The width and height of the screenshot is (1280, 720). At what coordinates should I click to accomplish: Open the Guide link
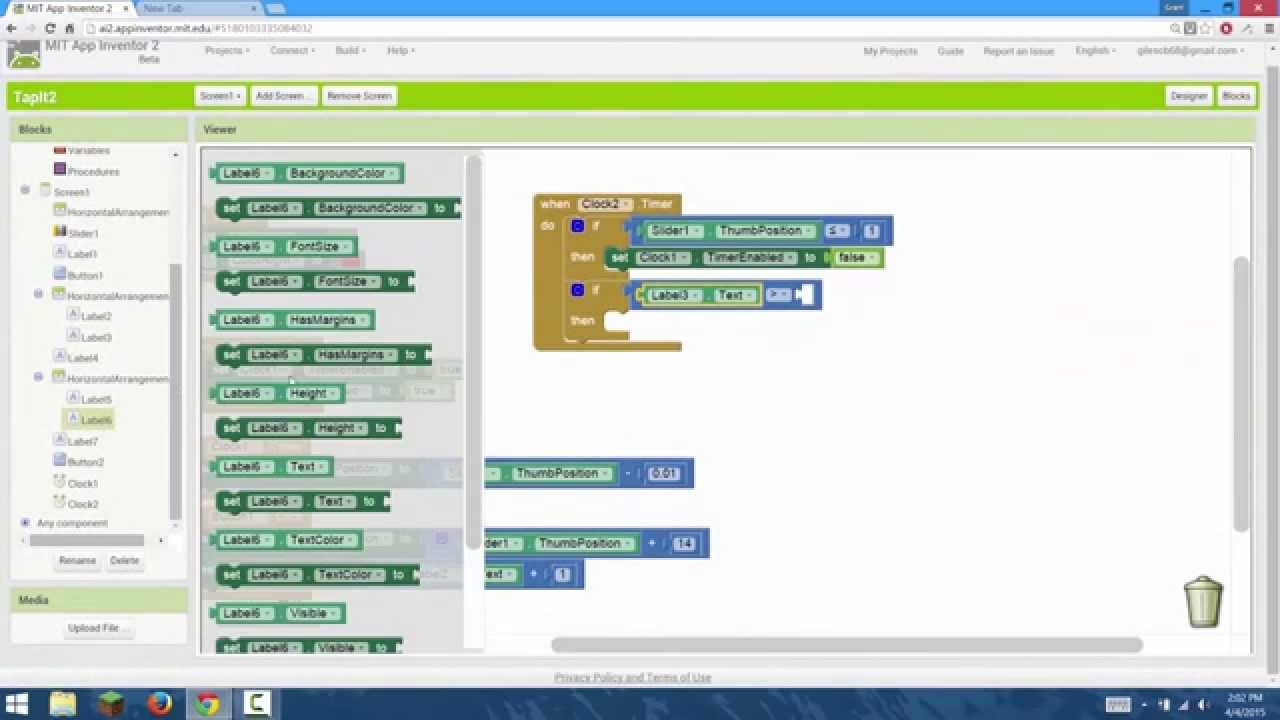950,51
